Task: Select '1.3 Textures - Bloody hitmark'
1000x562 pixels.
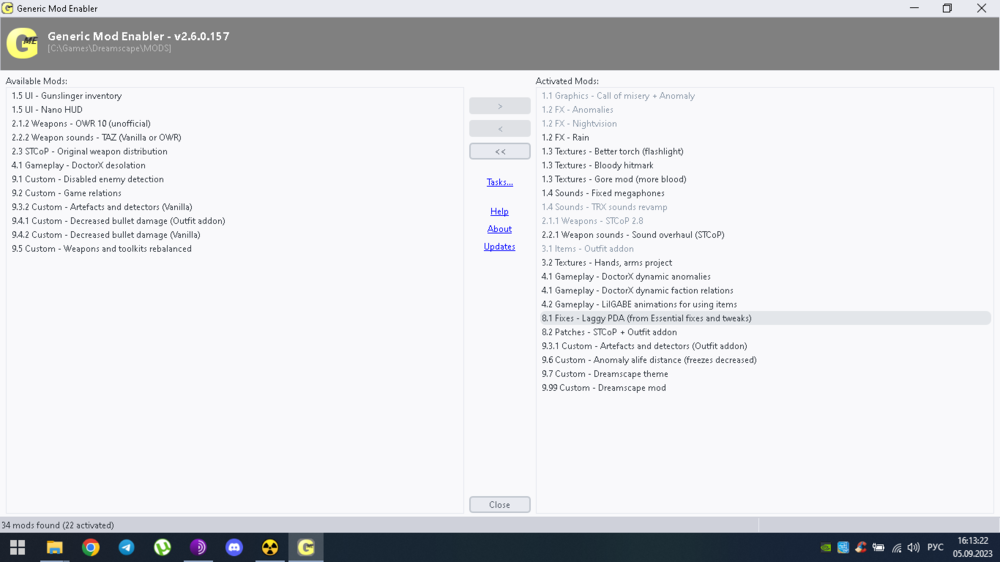Action: click(597, 165)
